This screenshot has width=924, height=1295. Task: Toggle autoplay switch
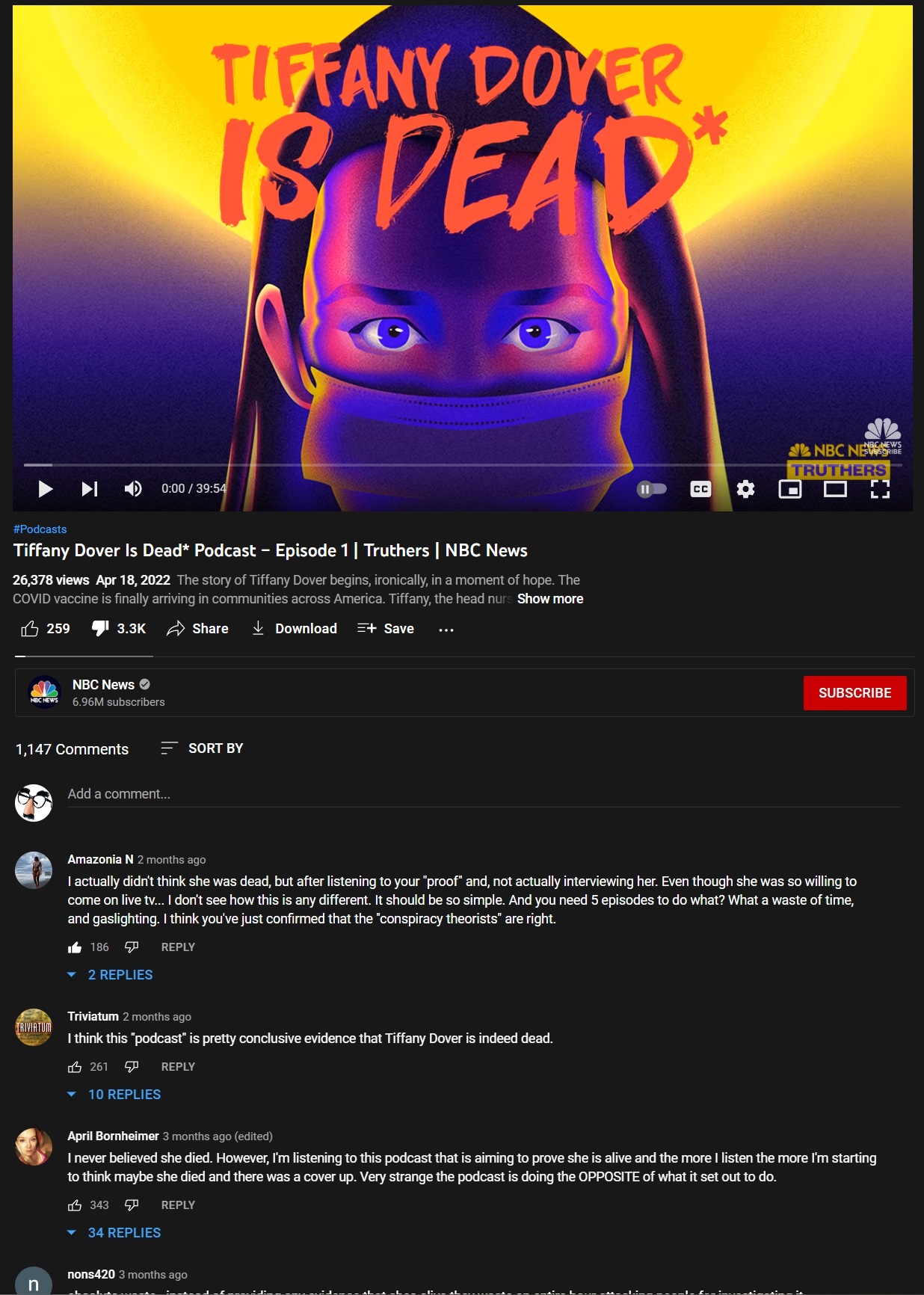(651, 489)
